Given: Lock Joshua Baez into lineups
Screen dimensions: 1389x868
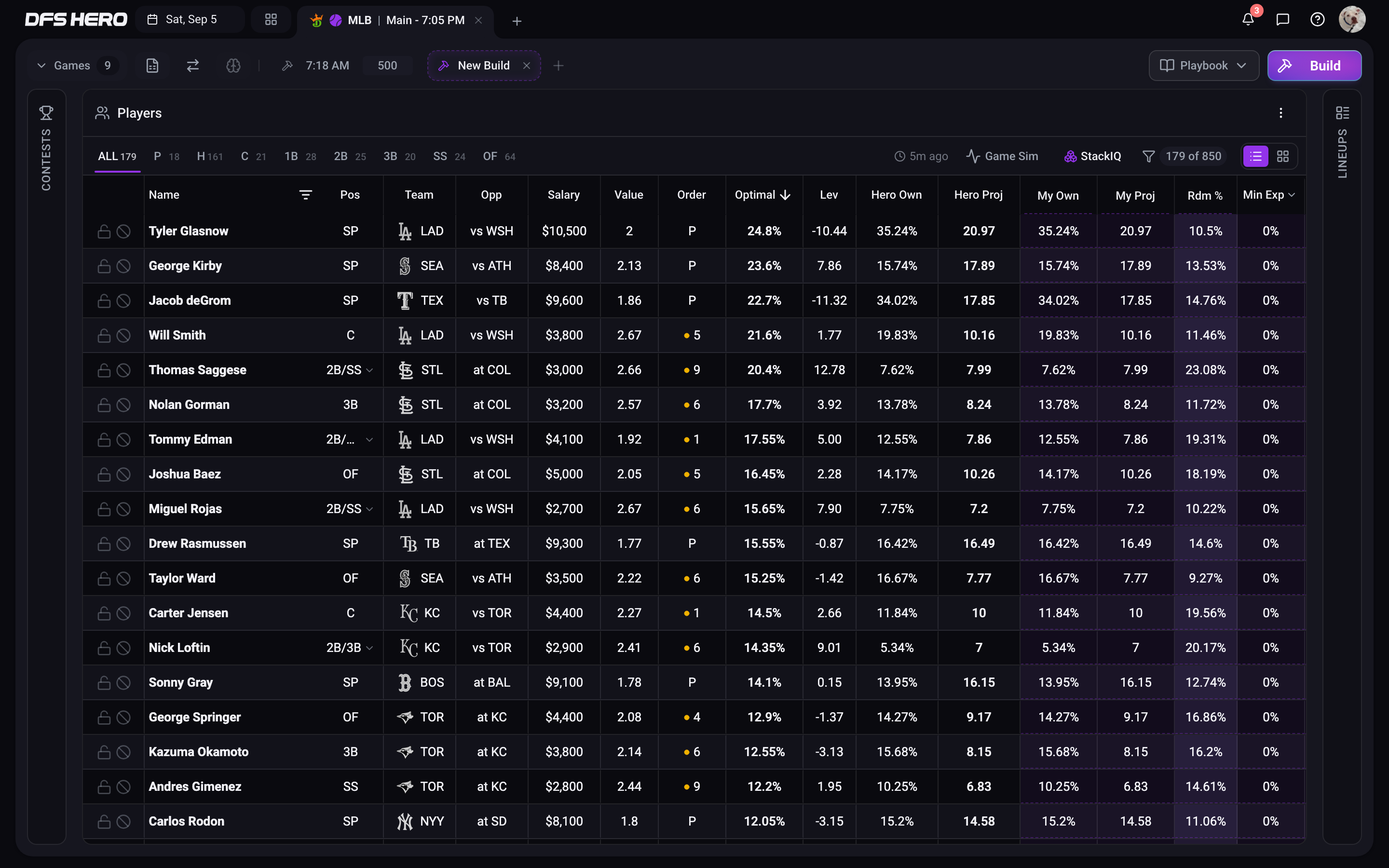Looking at the screenshot, I should pyautogui.click(x=104, y=474).
